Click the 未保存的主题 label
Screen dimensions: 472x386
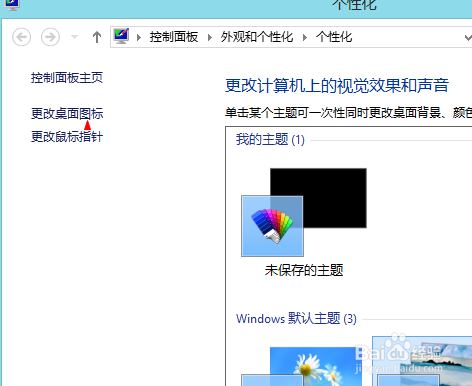[304, 270]
